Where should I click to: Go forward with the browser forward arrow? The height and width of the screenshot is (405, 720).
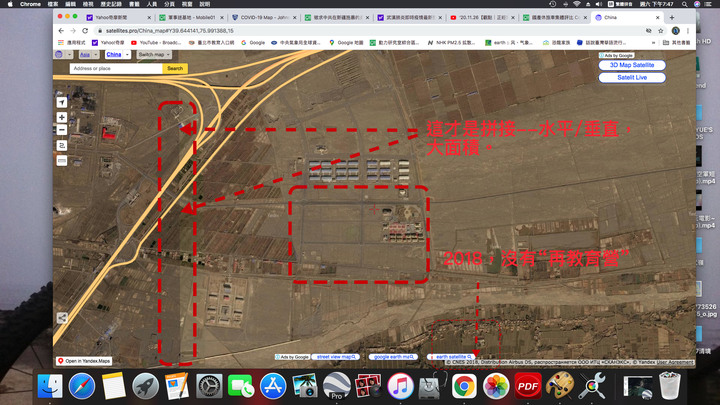click(x=73, y=31)
